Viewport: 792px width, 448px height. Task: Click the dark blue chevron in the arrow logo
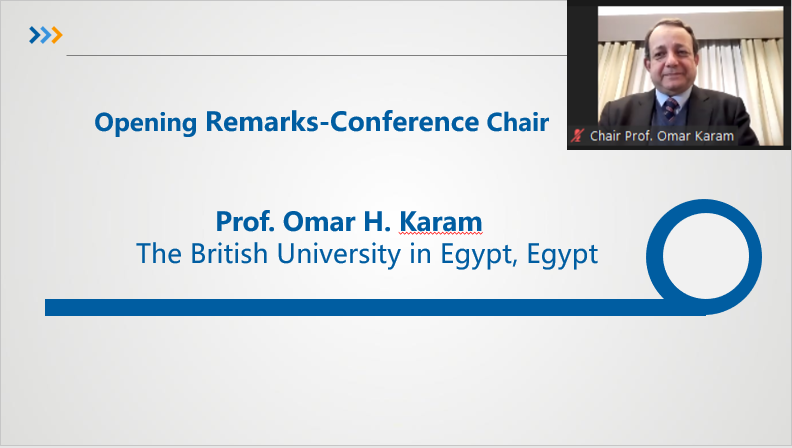pyautogui.click(x=34, y=35)
